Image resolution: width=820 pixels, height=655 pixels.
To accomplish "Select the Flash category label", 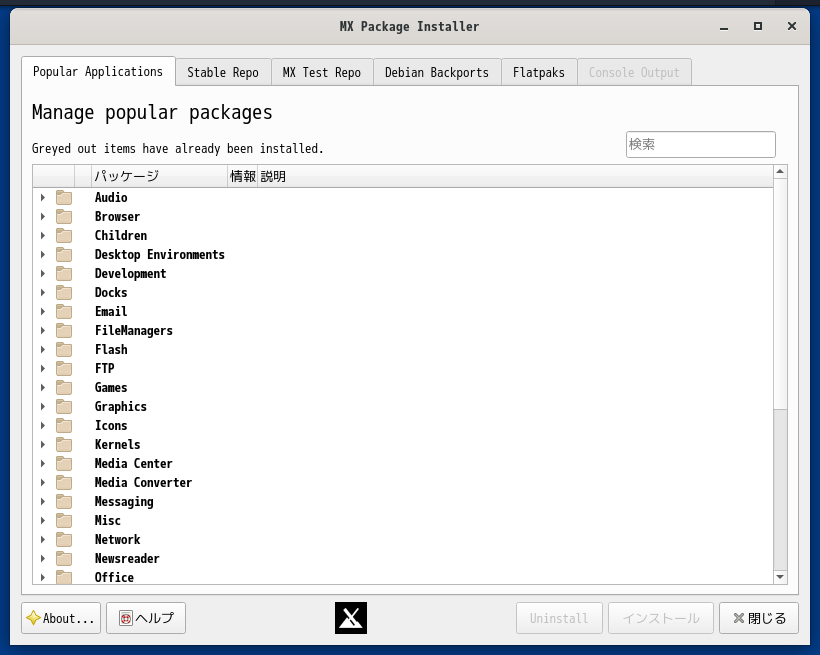I will point(111,349).
